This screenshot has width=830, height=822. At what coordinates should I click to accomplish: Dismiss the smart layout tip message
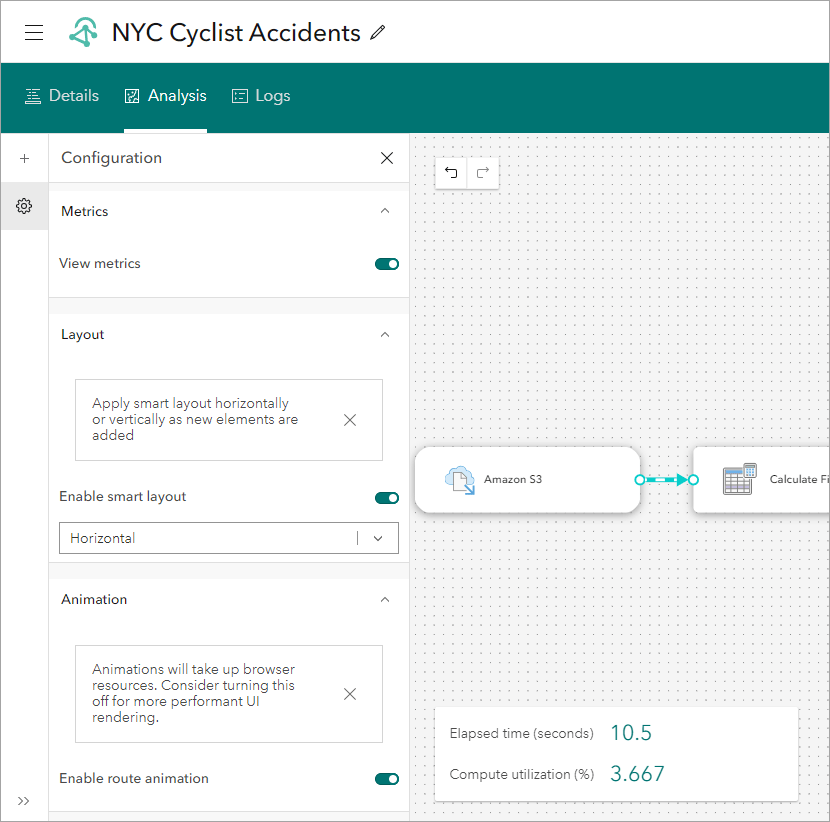(x=350, y=420)
